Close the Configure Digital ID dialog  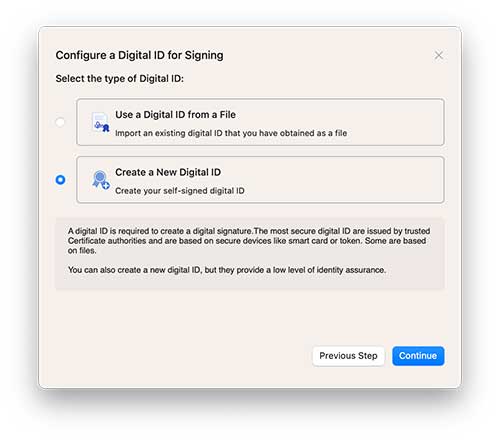click(439, 55)
